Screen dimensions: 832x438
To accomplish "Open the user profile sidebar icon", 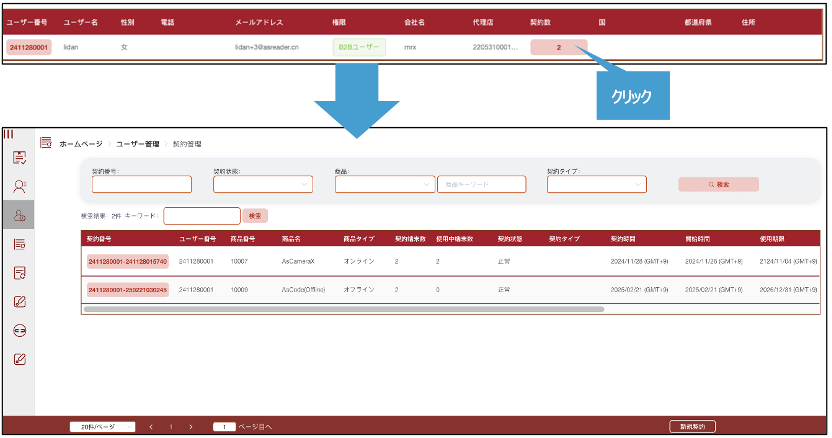I will [18, 186].
